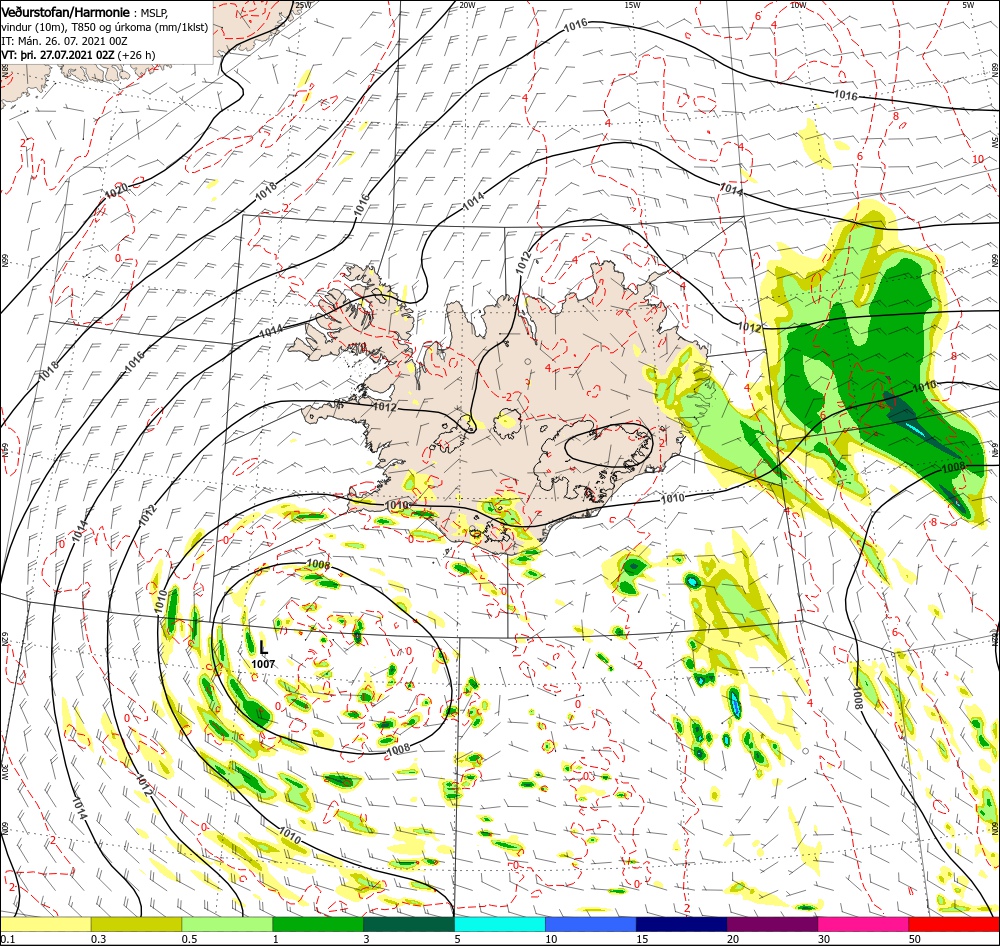Click the '0.5' legend scale value
This screenshot has height=946, width=1000.
click(x=189, y=939)
